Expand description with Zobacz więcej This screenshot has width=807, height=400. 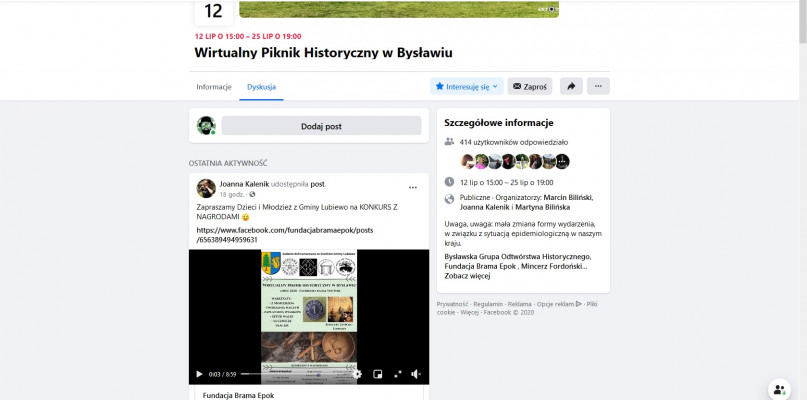point(467,276)
